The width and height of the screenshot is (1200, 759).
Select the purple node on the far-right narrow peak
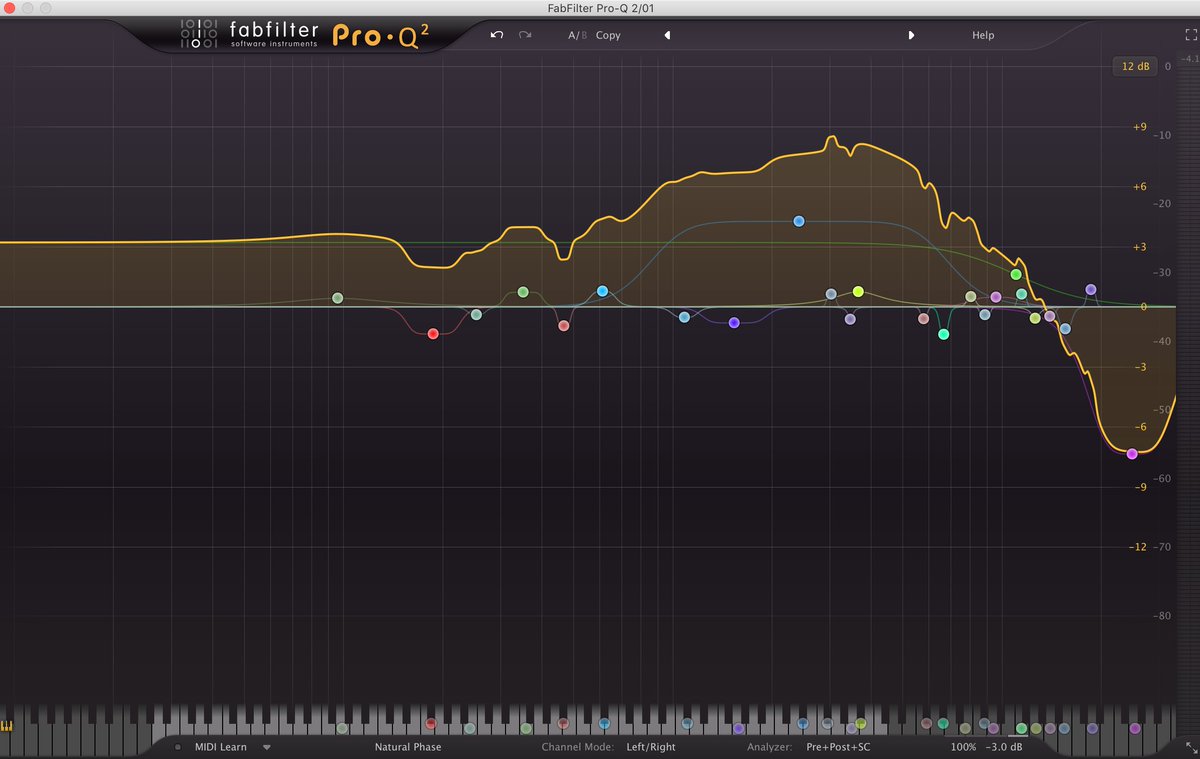[x=1091, y=289]
